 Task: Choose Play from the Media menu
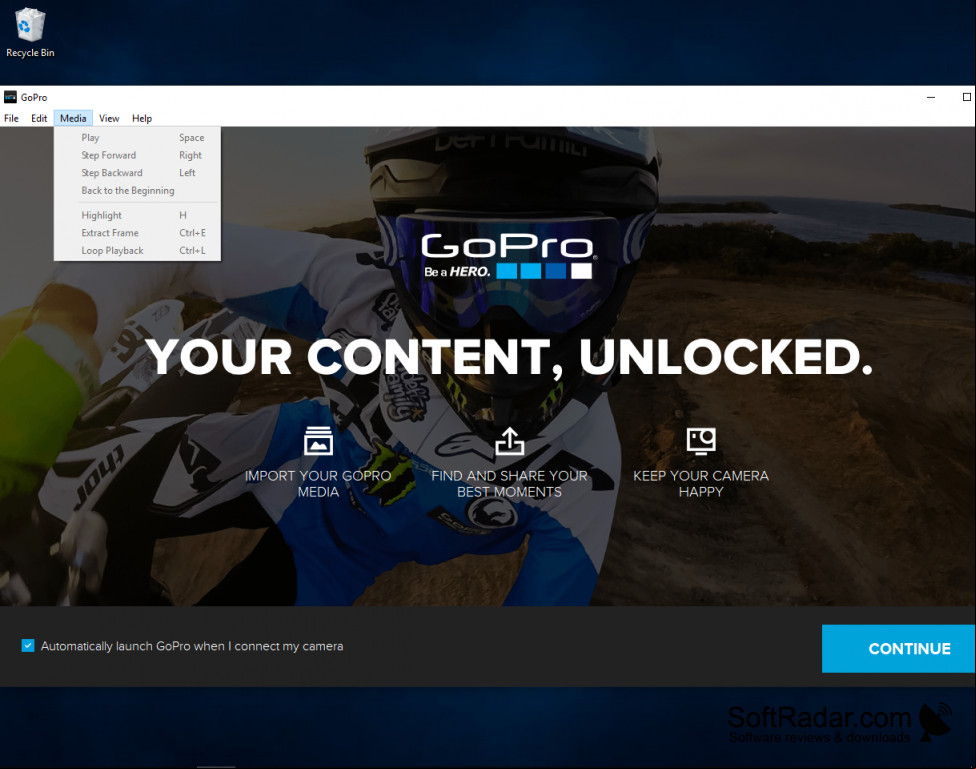tap(137, 138)
